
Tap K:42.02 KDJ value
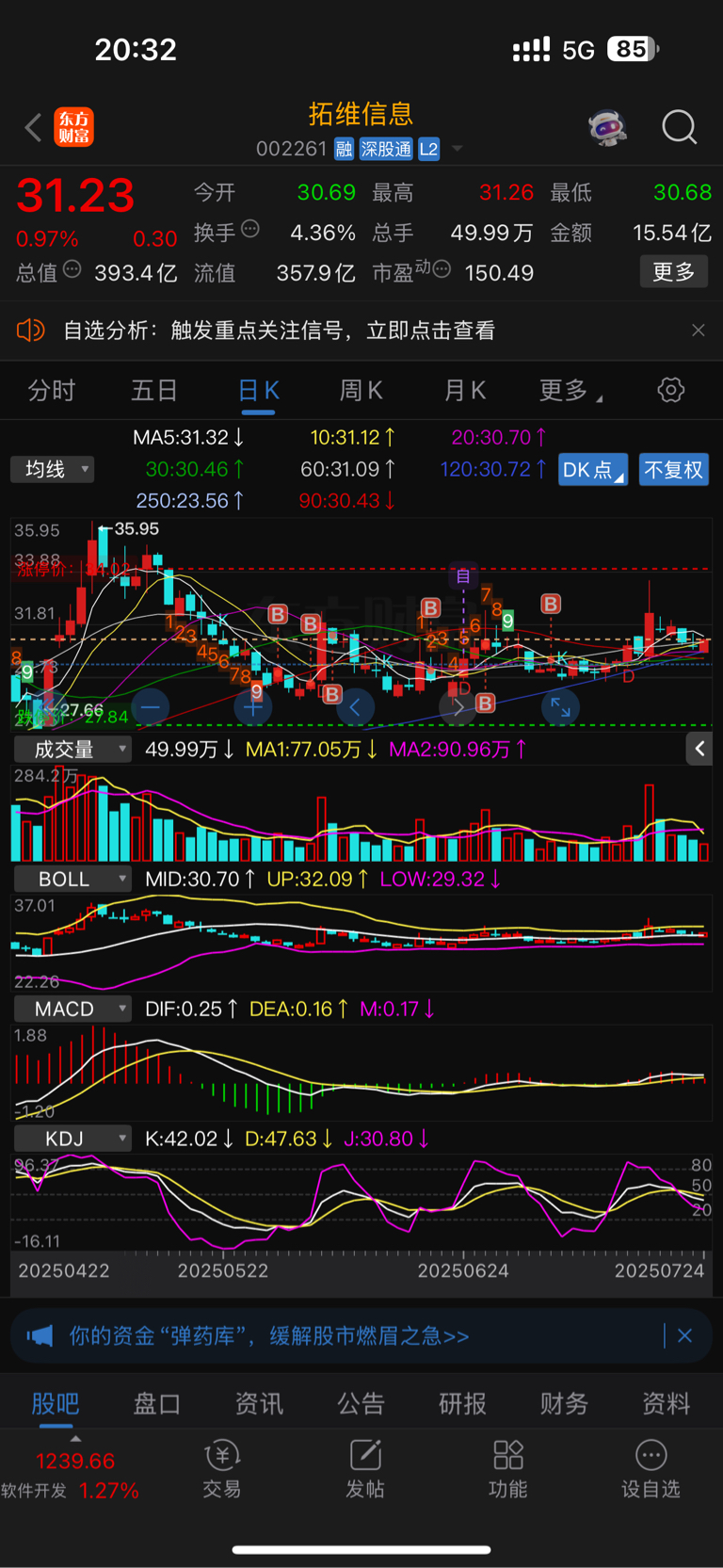pyautogui.click(x=189, y=1139)
